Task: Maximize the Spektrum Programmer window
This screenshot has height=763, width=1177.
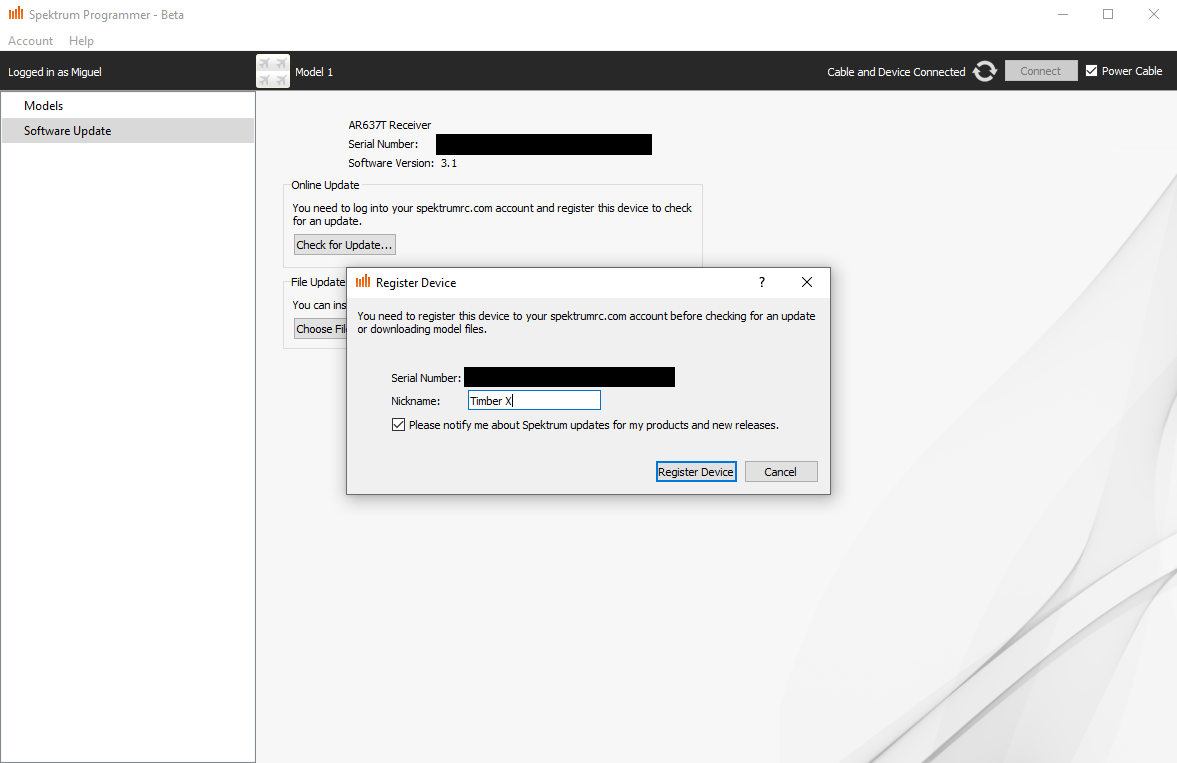Action: [1108, 15]
